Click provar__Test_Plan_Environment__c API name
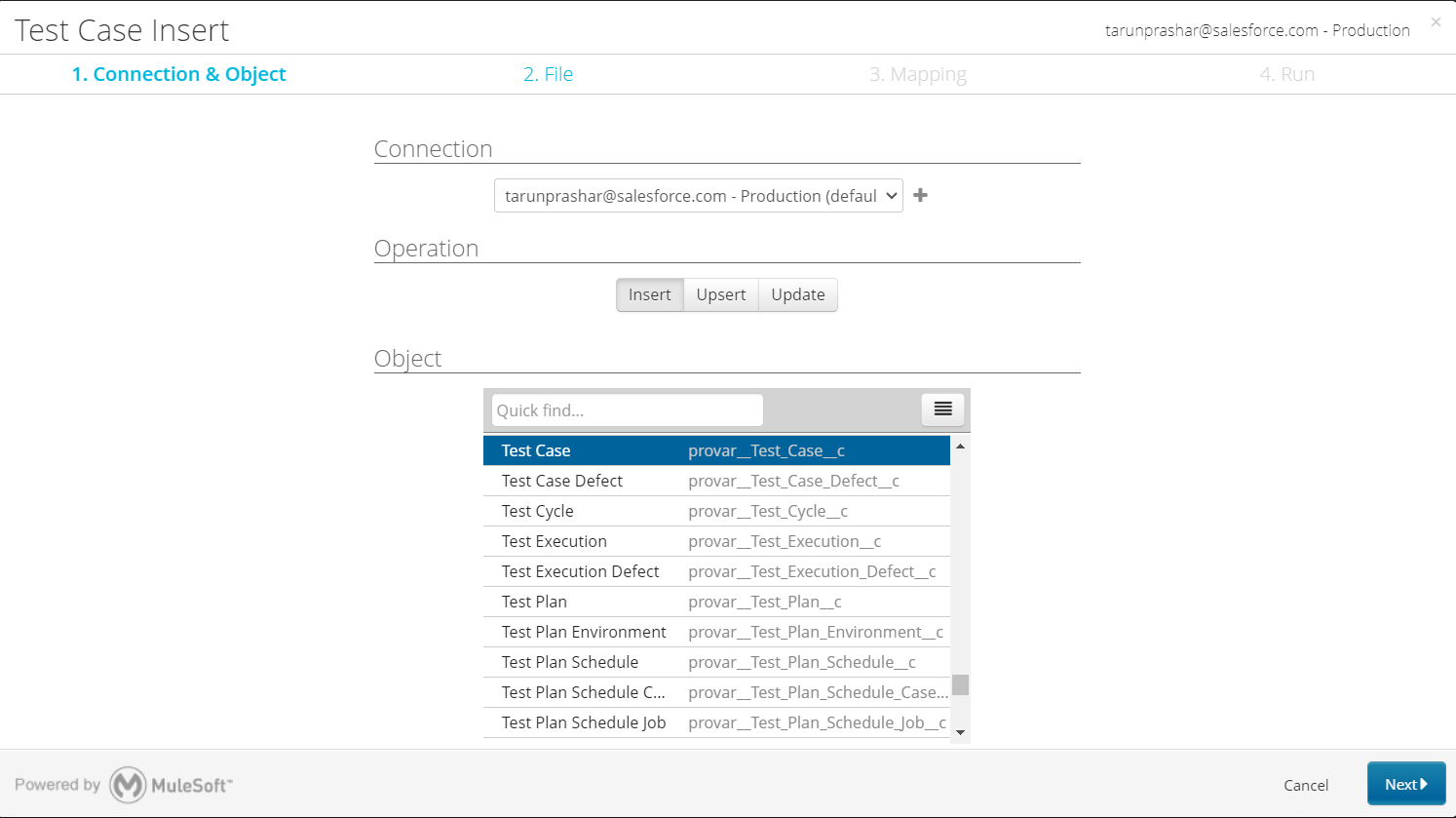This screenshot has width=1456, height=818. (x=816, y=632)
